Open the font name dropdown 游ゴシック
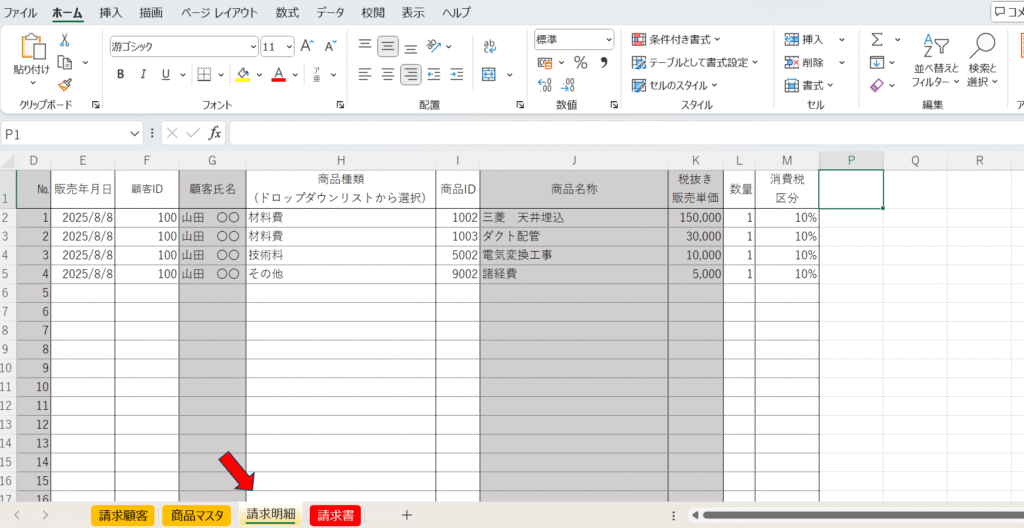The width and height of the screenshot is (1024, 528). (x=183, y=46)
